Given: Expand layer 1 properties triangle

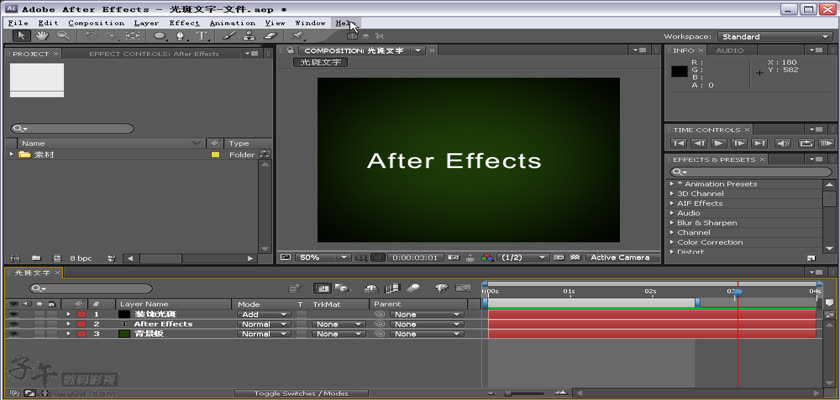Looking at the screenshot, I should [68, 314].
